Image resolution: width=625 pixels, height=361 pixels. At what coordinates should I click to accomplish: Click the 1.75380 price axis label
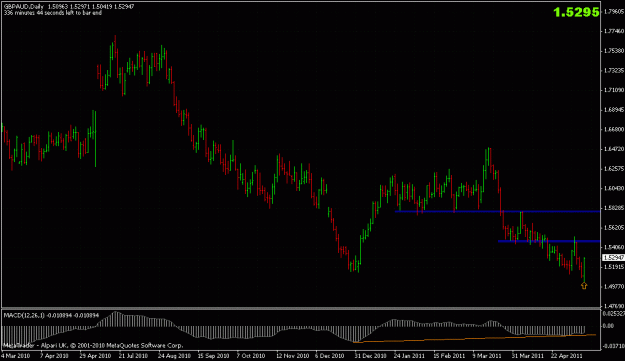613,51
